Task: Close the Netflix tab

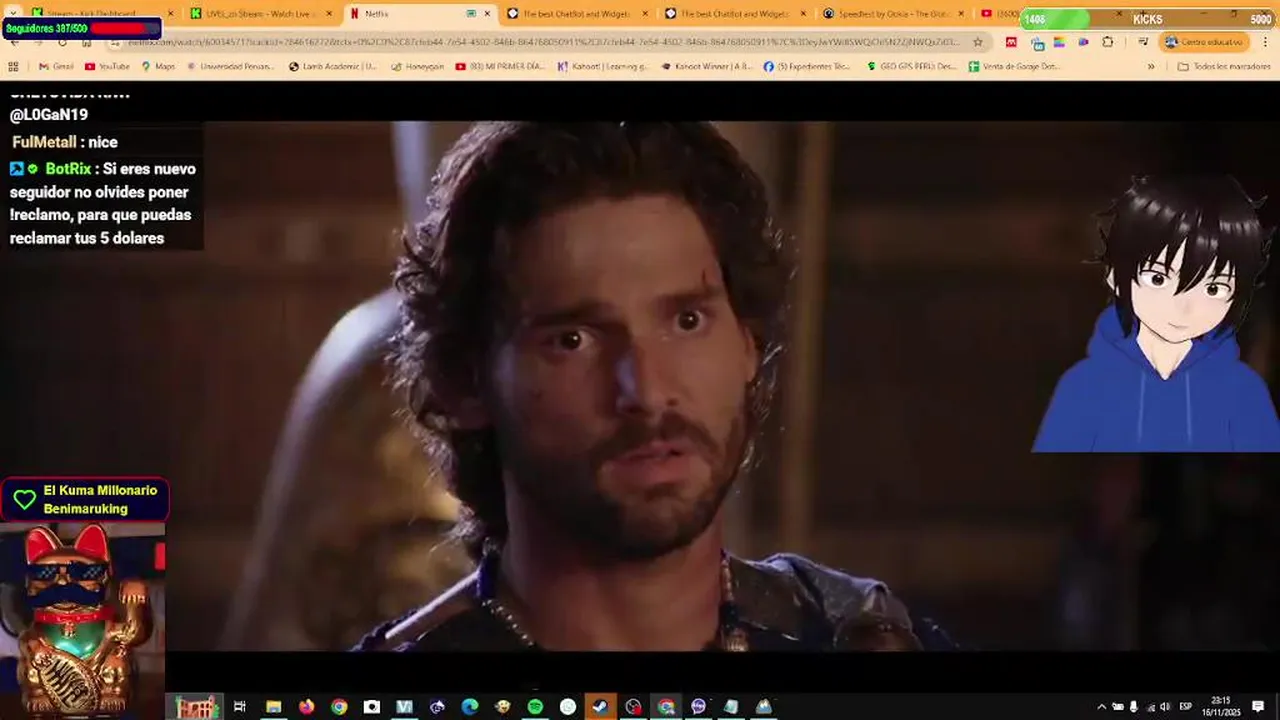Action: click(488, 14)
